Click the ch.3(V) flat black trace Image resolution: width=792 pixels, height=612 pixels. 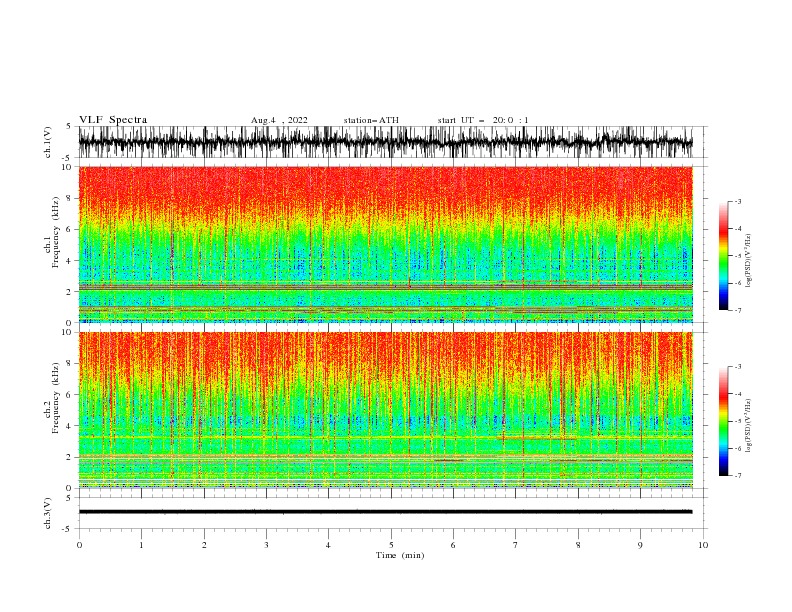click(385, 512)
